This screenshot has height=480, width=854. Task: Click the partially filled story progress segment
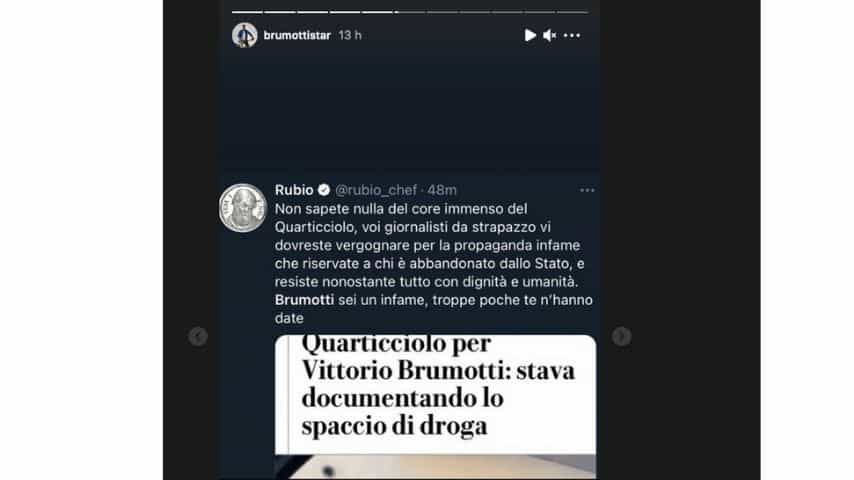tap(410, 11)
